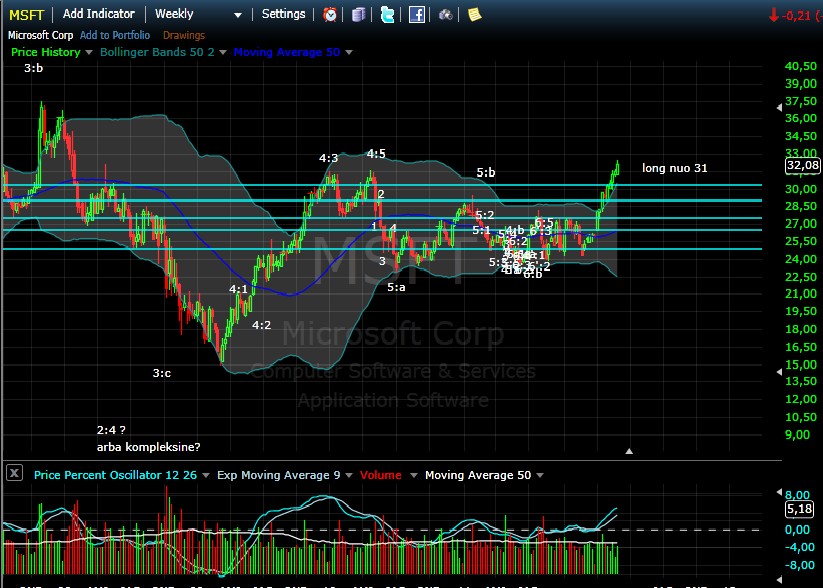This screenshot has width=823, height=588.
Task: Expand Price Percent Oscillator 12 26 arrow
Action: click(206, 476)
